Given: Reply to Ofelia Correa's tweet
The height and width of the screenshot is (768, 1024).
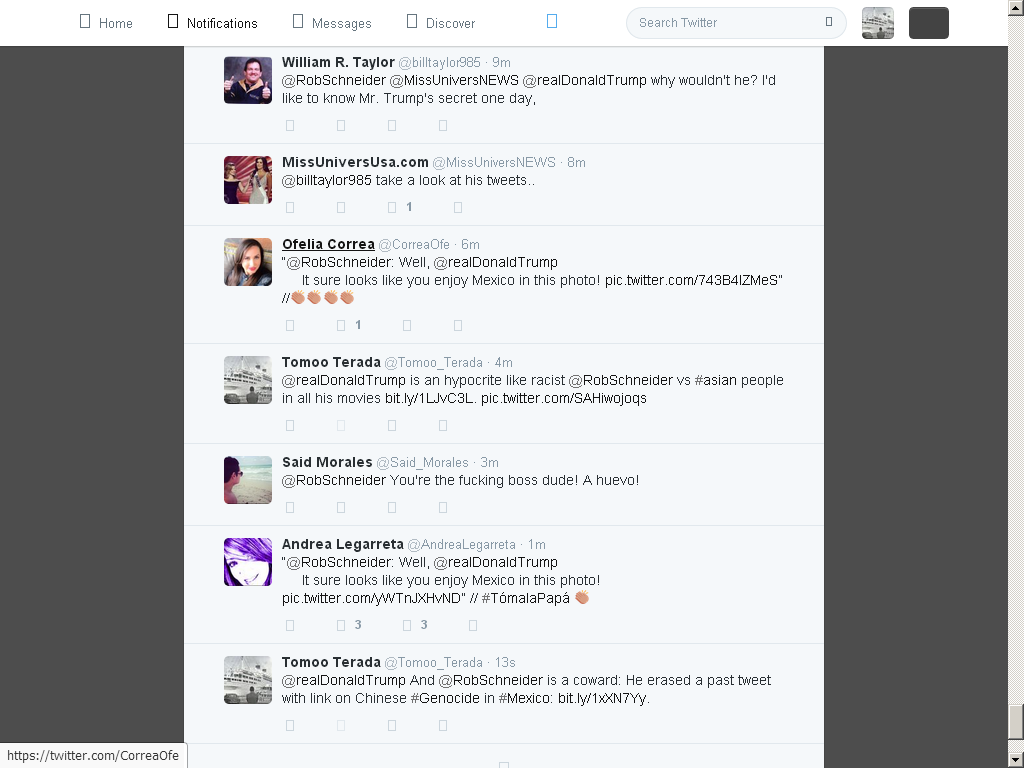Looking at the screenshot, I should [x=290, y=325].
